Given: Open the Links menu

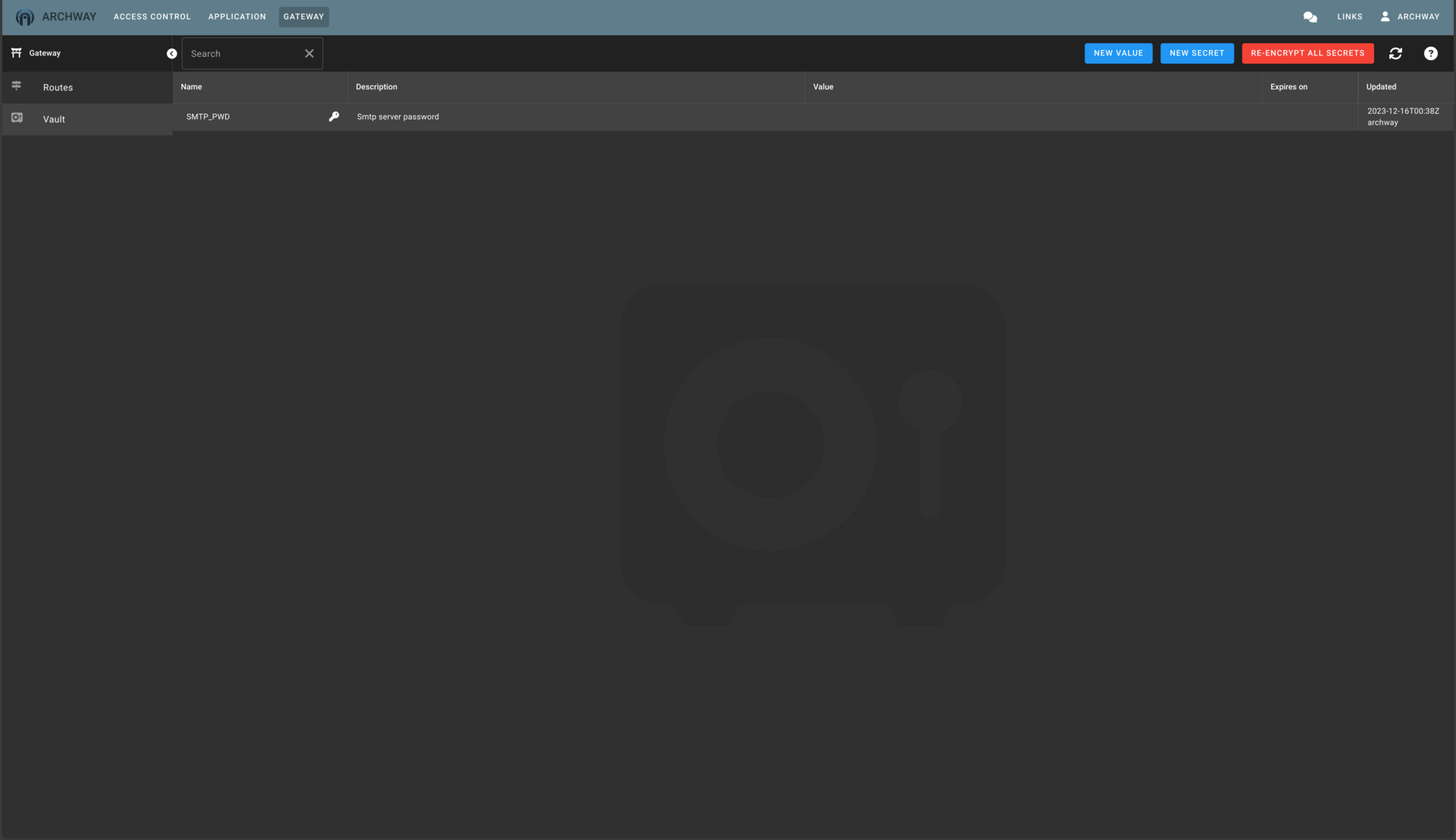Looking at the screenshot, I should [x=1349, y=17].
